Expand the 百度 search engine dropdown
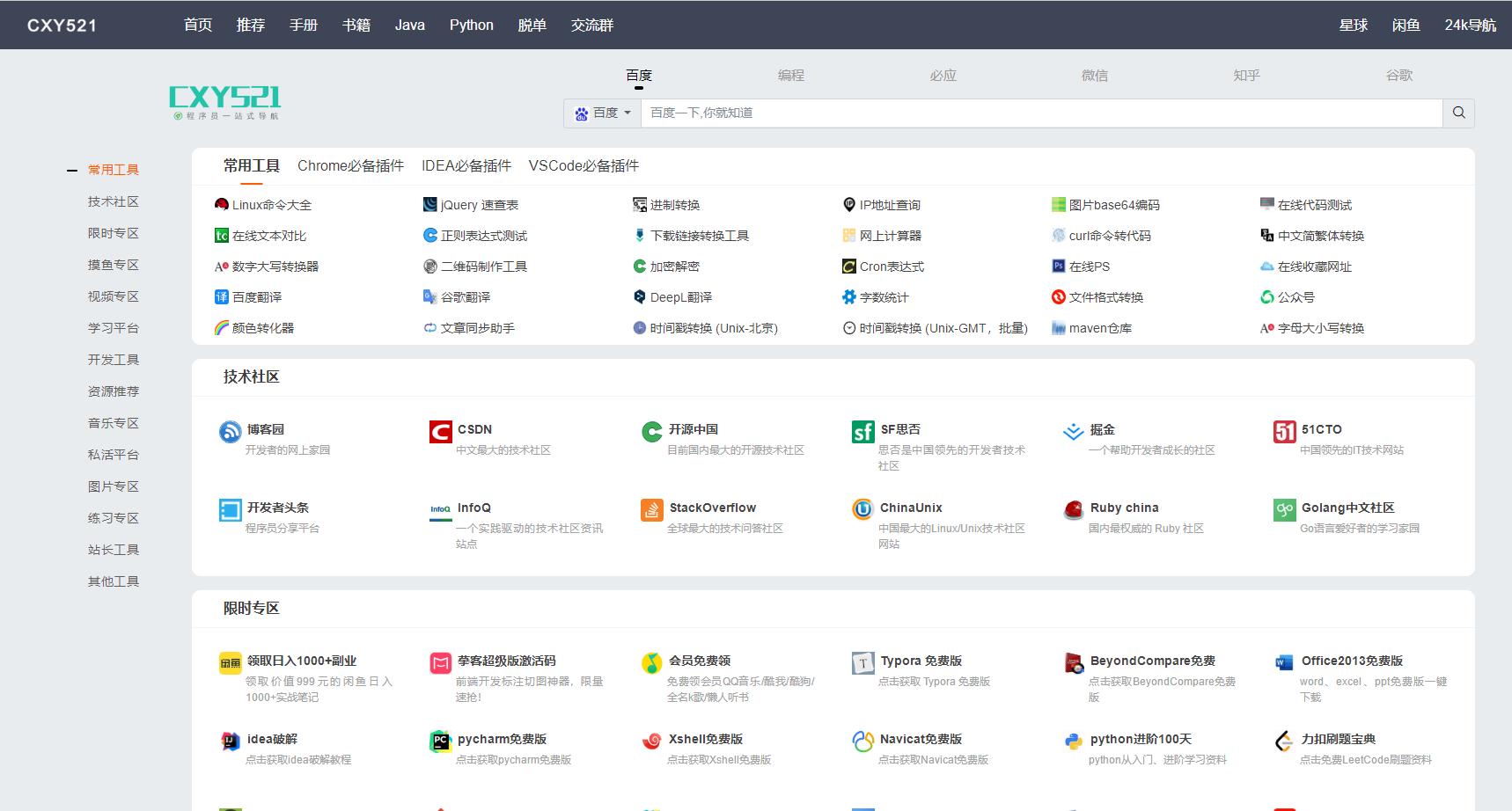Image resolution: width=1512 pixels, height=811 pixels. (x=603, y=113)
